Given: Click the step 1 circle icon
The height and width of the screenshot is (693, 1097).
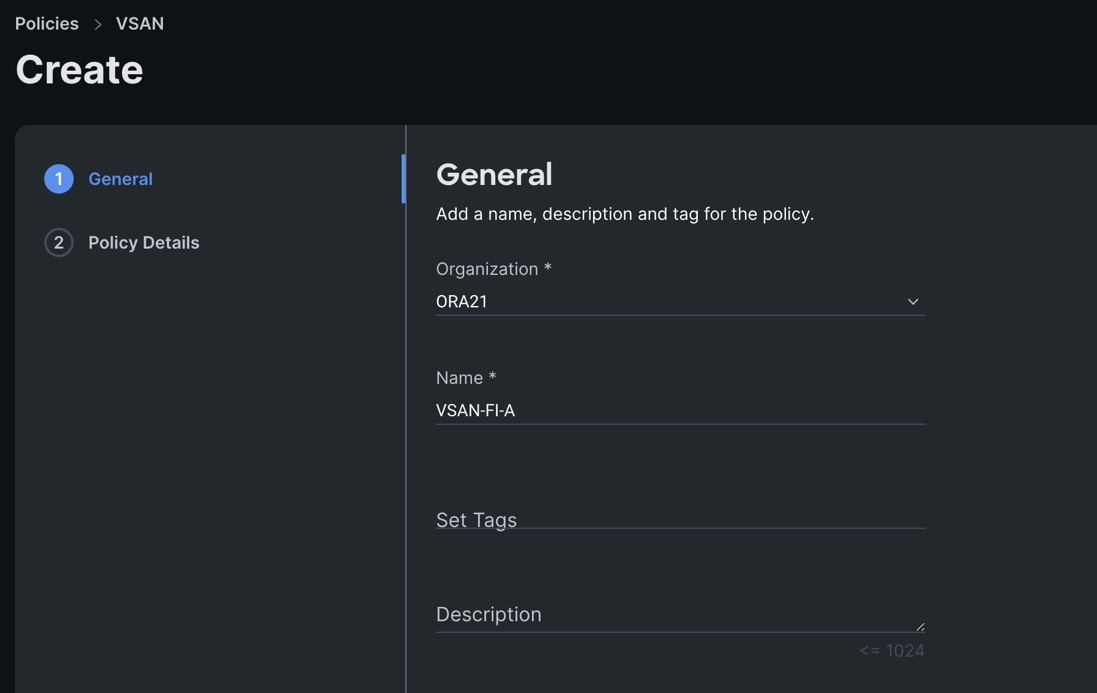Looking at the screenshot, I should [x=59, y=179].
